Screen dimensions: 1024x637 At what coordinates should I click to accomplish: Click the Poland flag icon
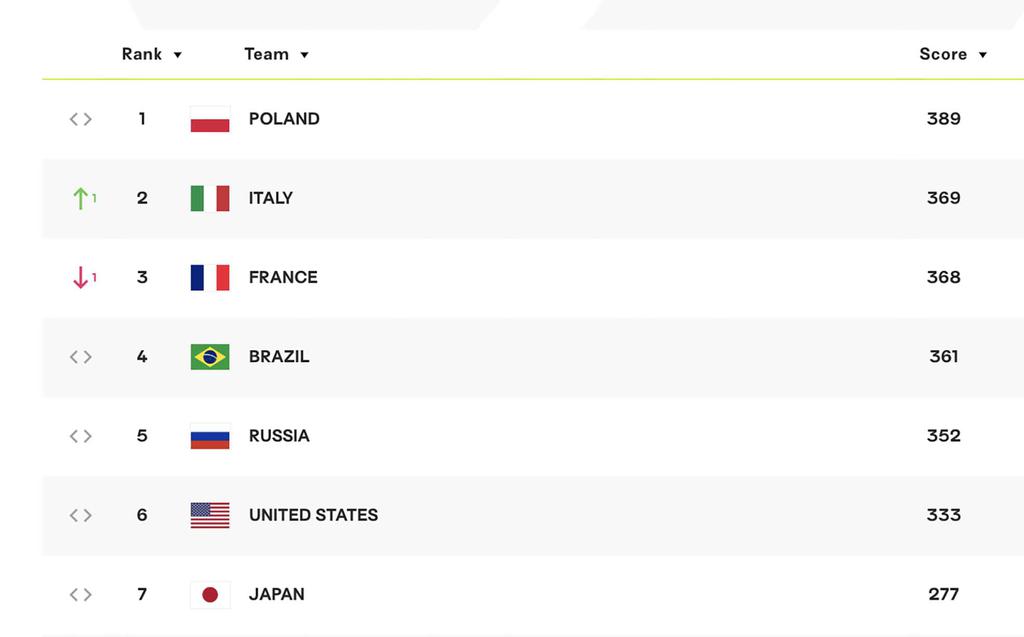tap(210, 119)
